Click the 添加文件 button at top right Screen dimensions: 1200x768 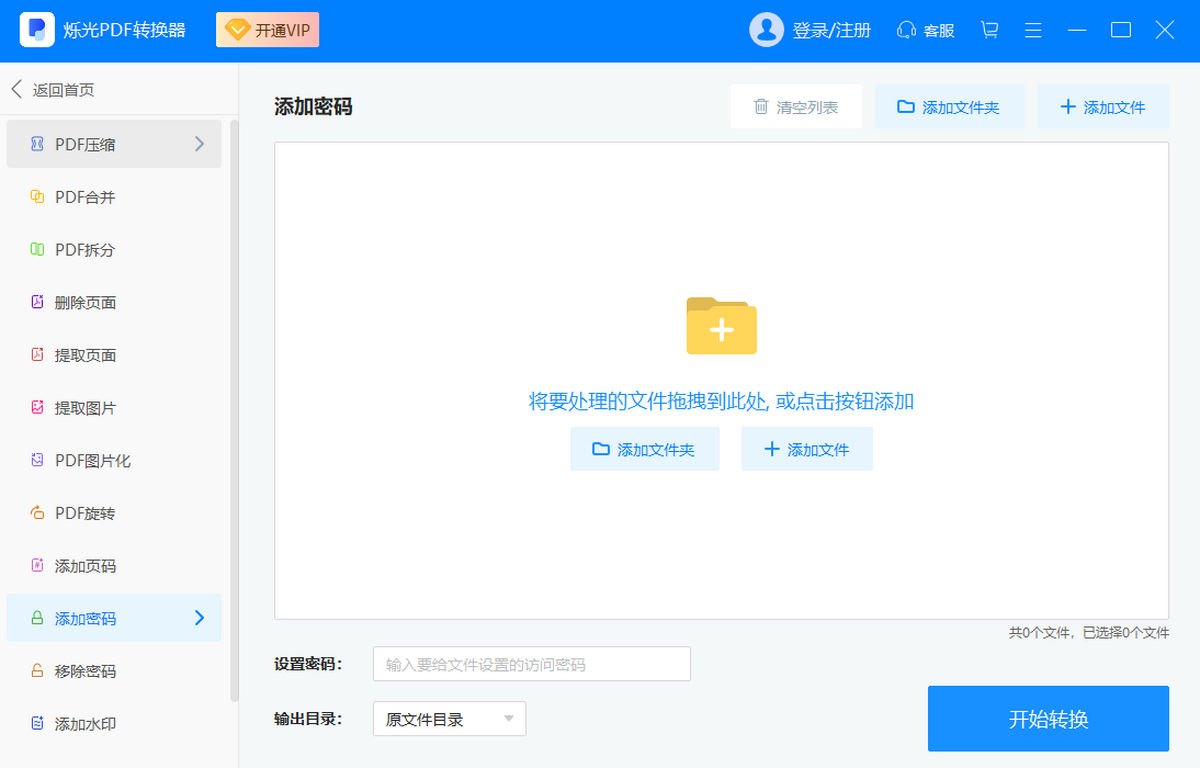[x=1103, y=106]
